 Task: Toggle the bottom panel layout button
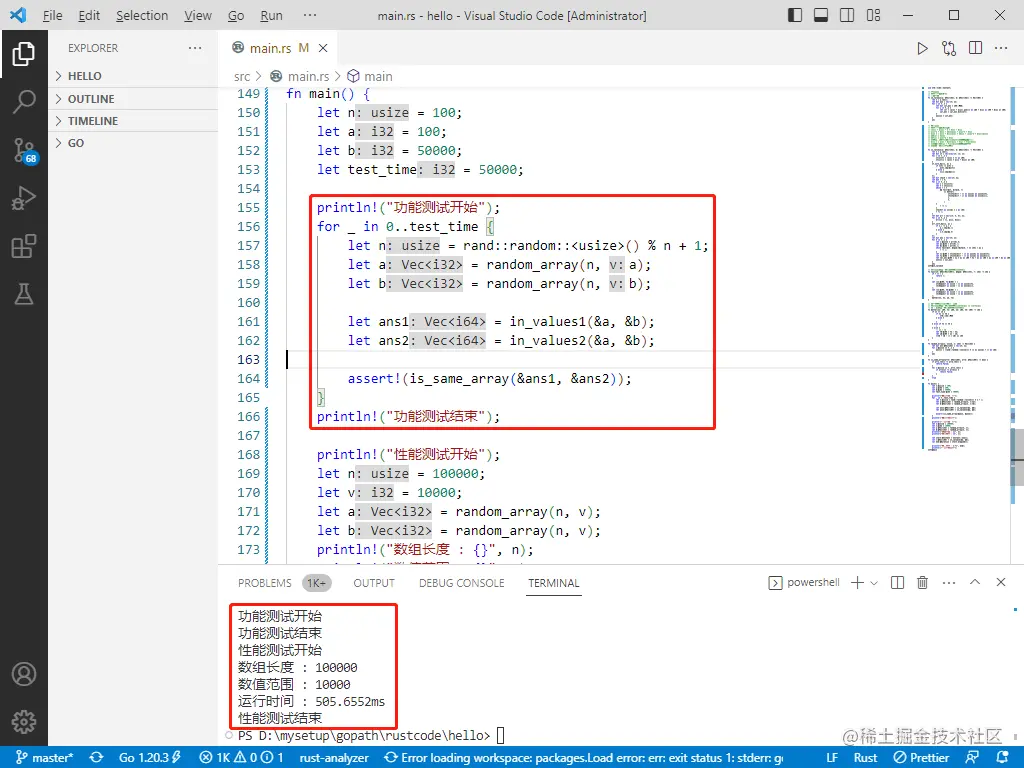(x=821, y=15)
